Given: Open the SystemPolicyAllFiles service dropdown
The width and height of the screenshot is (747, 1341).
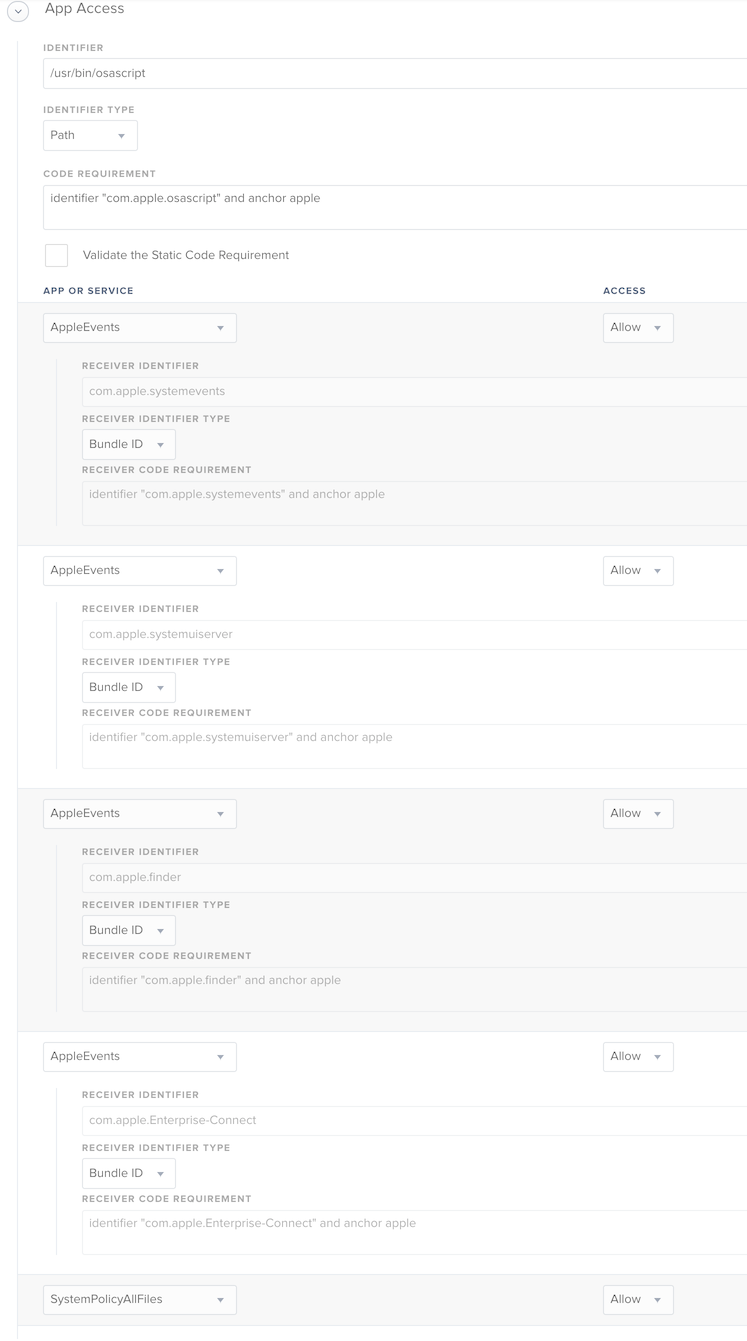Looking at the screenshot, I should pyautogui.click(x=140, y=1300).
